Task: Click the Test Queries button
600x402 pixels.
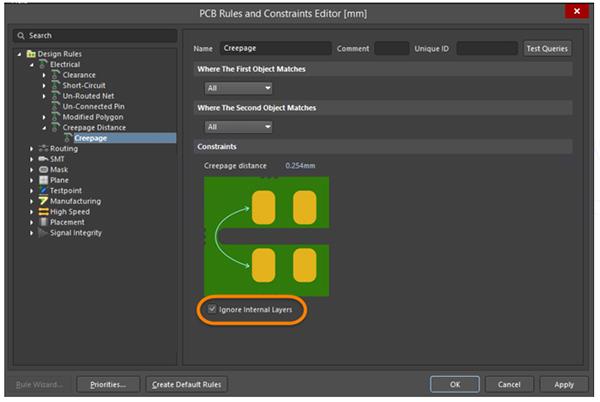Action: [x=548, y=48]
